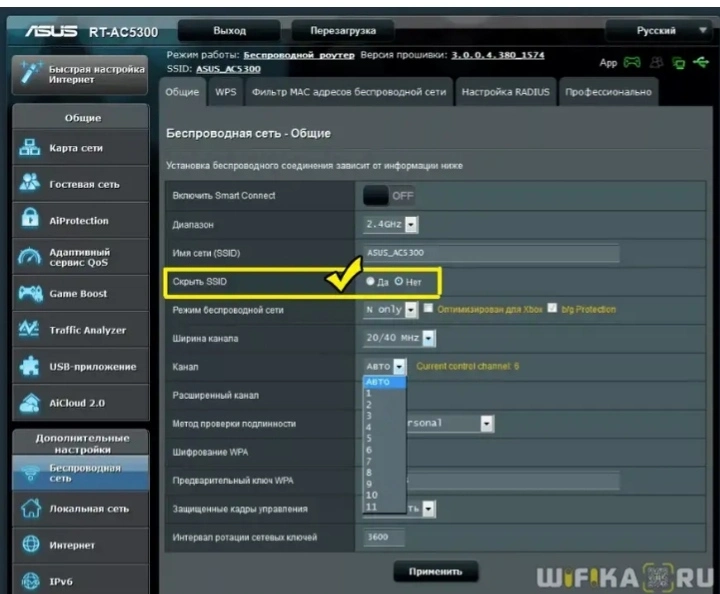720x594 pixels.
Task: Click the network monitor status icon
Action: 678,62
